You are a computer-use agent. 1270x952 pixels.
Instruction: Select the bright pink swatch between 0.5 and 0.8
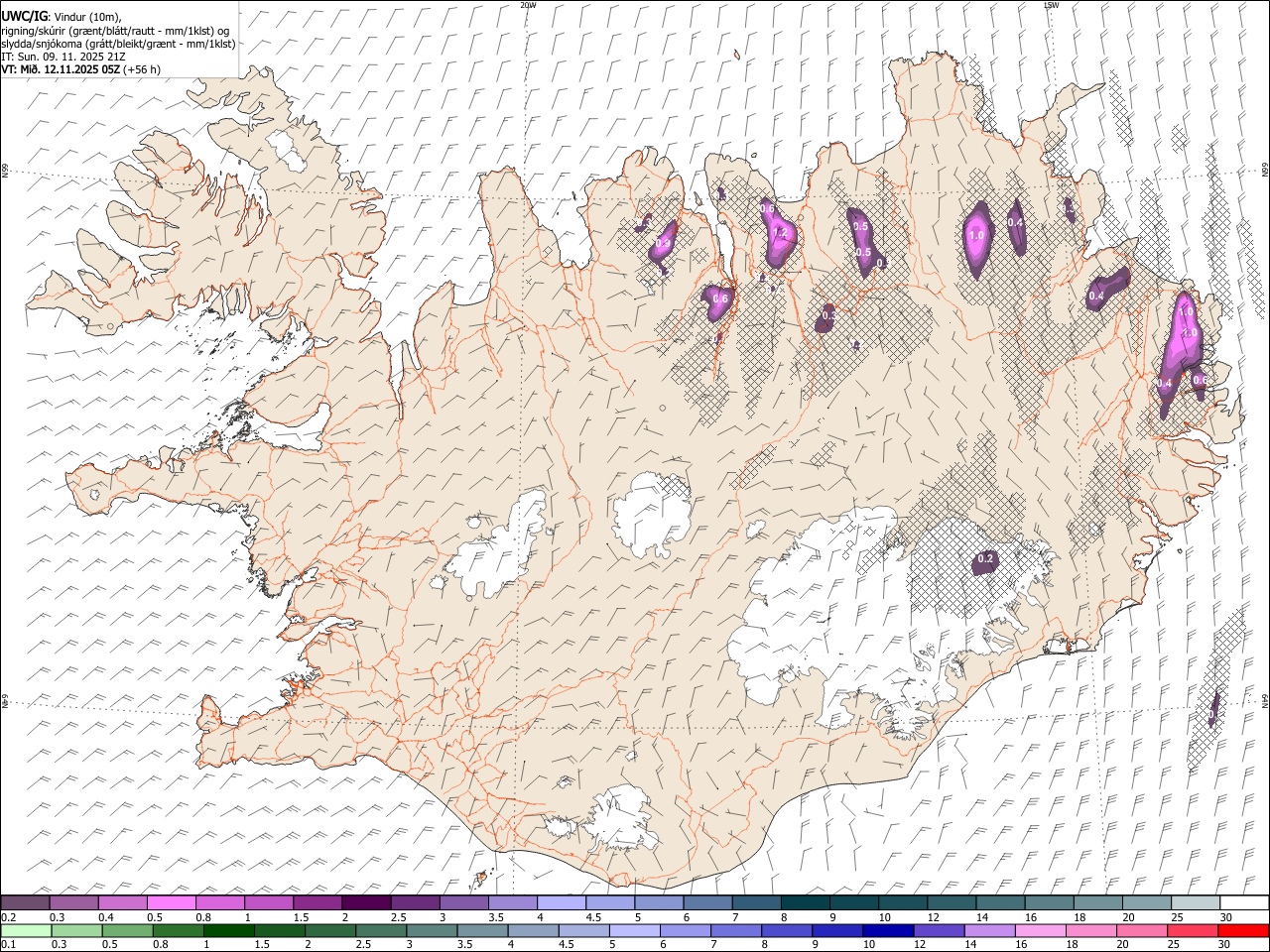coord(172,902)
